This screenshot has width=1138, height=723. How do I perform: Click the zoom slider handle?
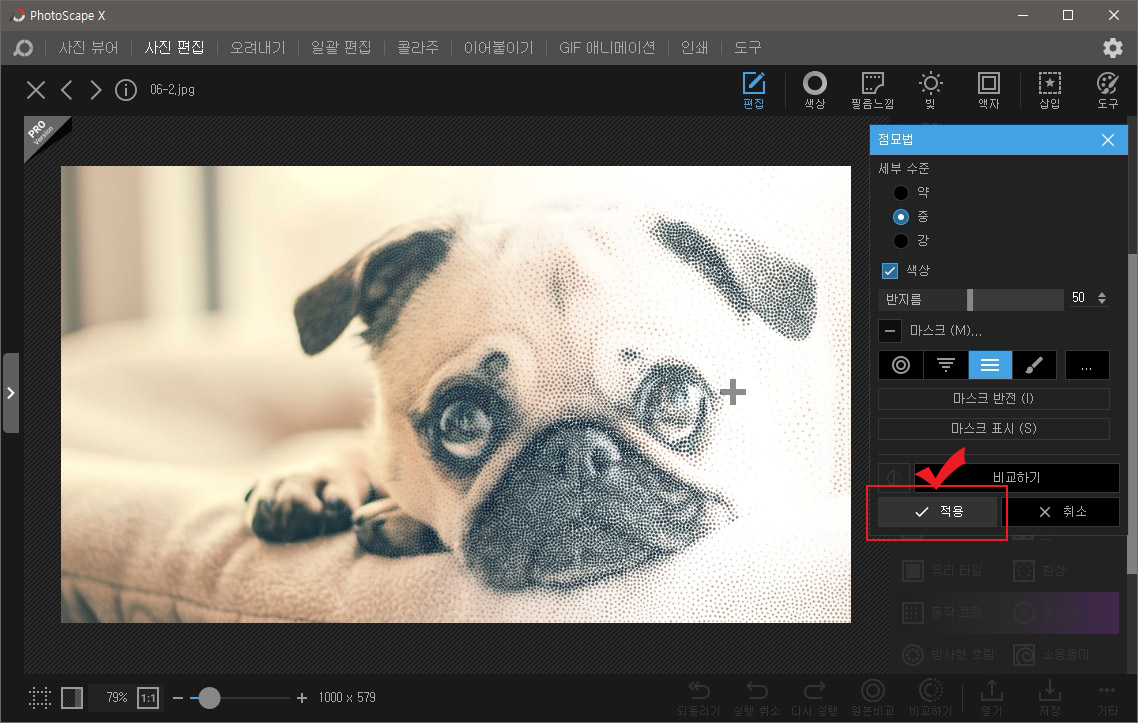[209, 698]
